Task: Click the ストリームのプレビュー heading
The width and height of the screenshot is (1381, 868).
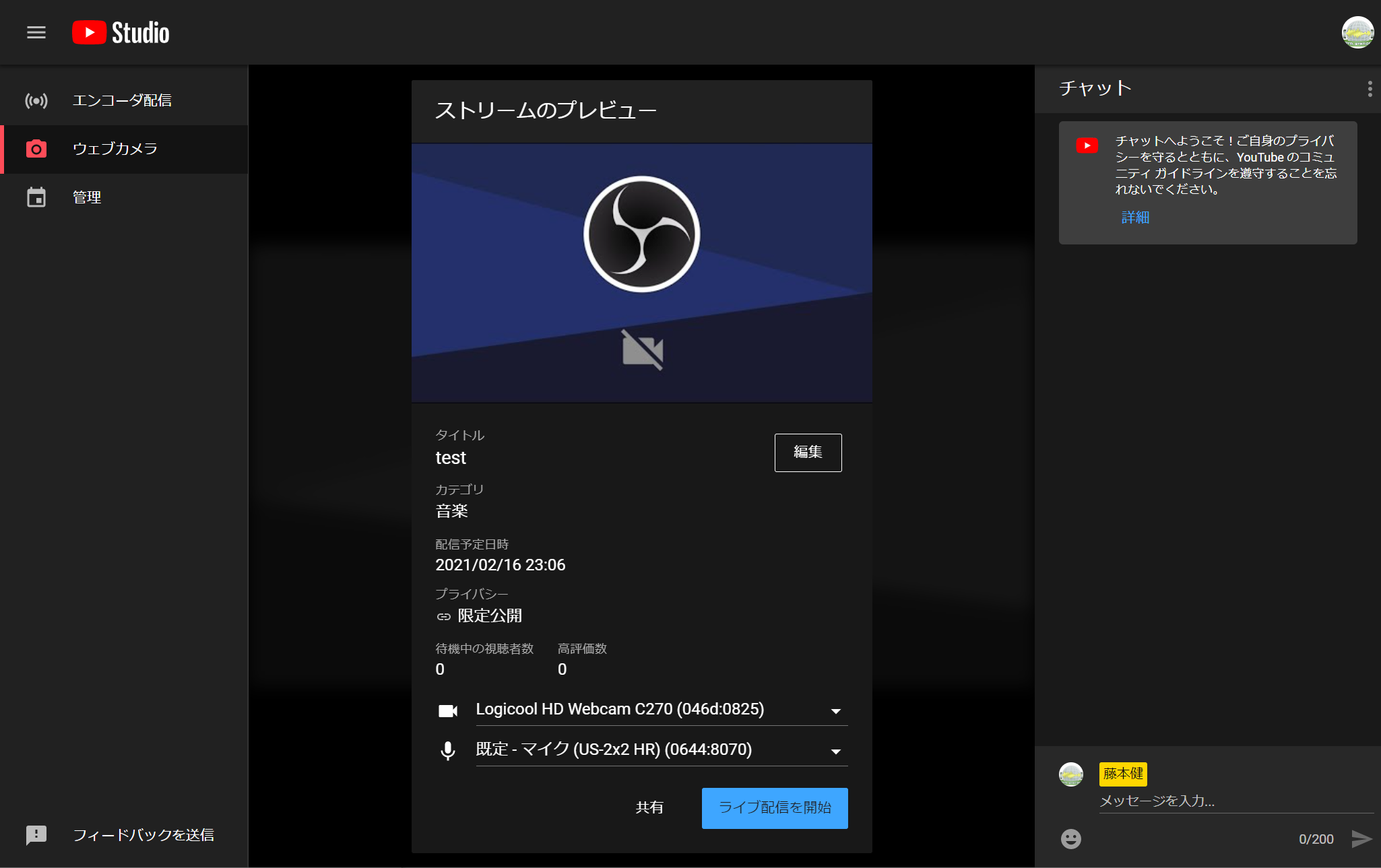Action: coord(546,111)
